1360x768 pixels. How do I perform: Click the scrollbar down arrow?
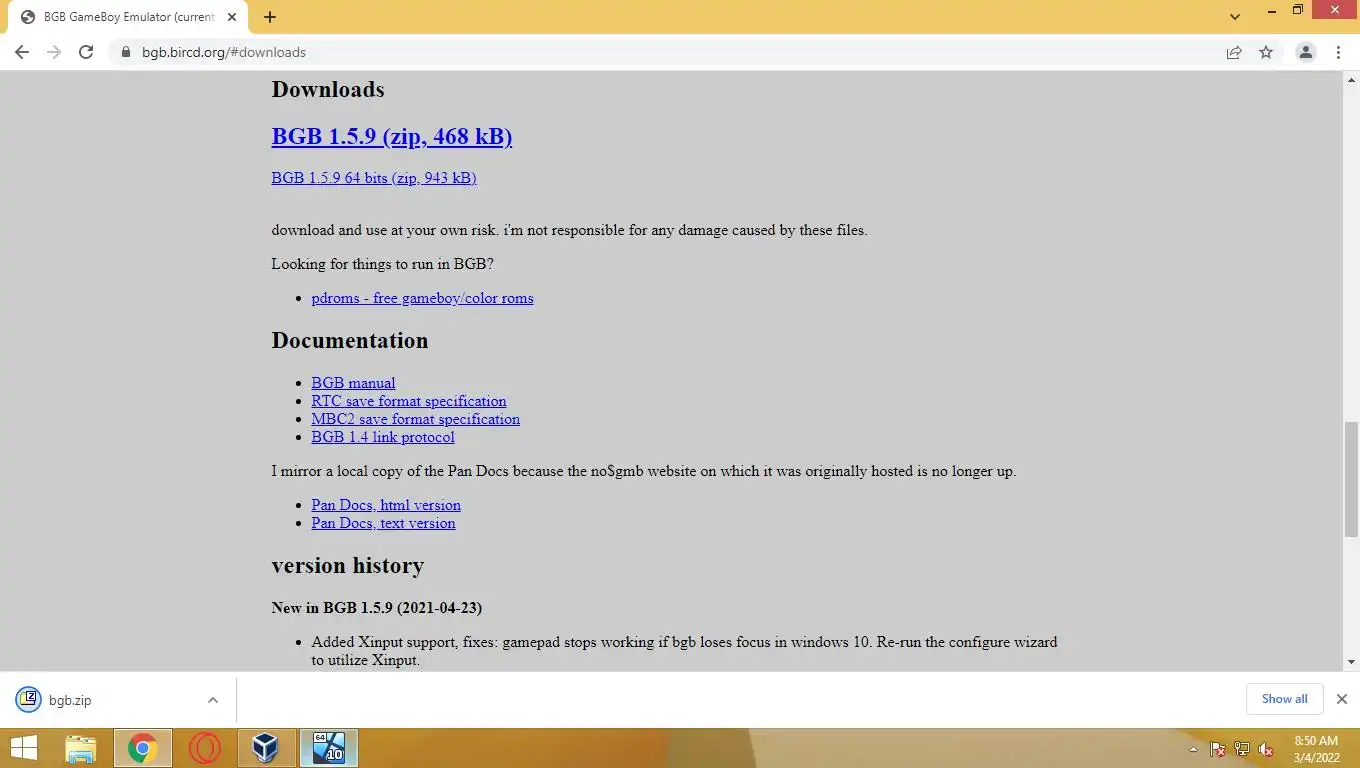[1351, 662]
